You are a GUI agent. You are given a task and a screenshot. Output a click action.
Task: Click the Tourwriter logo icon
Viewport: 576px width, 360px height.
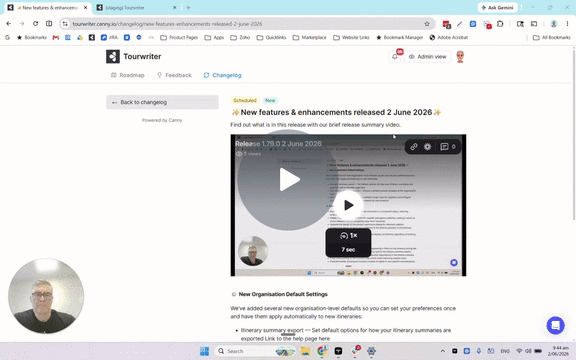click(113, 57)
